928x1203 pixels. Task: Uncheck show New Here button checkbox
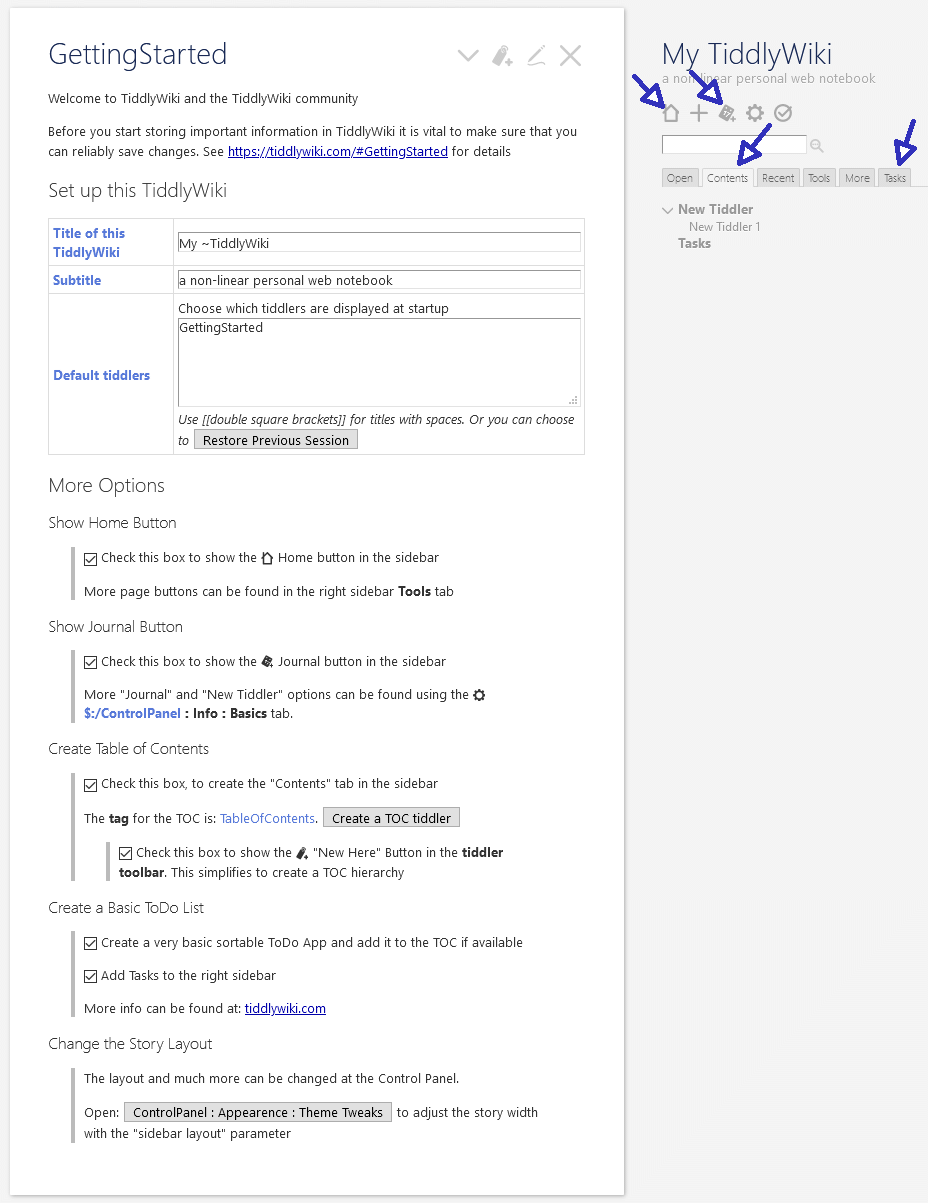tap(126, 853)
